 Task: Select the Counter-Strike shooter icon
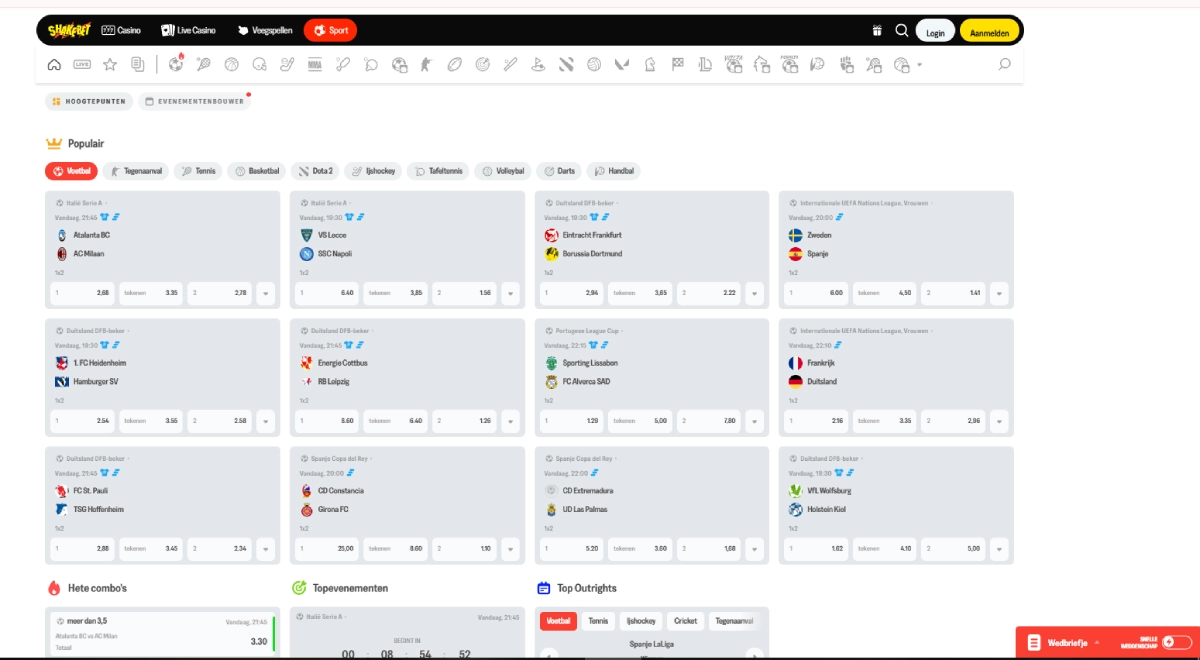click(426, 64)
